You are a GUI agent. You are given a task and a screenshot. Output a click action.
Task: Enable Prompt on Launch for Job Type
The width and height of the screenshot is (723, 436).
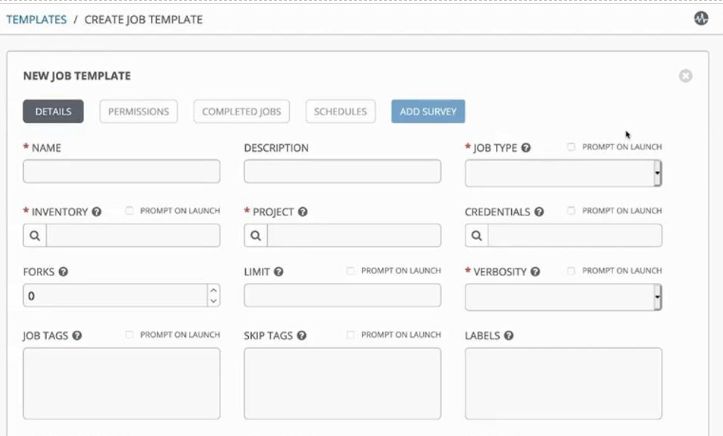pos(571,147)
